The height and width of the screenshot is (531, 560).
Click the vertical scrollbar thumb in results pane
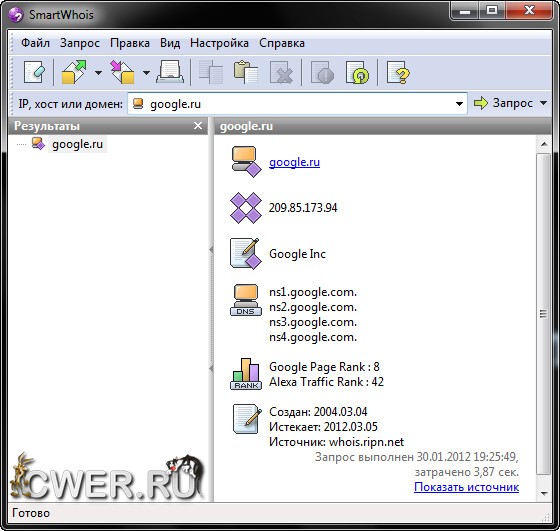pyautogui.click(x=544, y=314)
